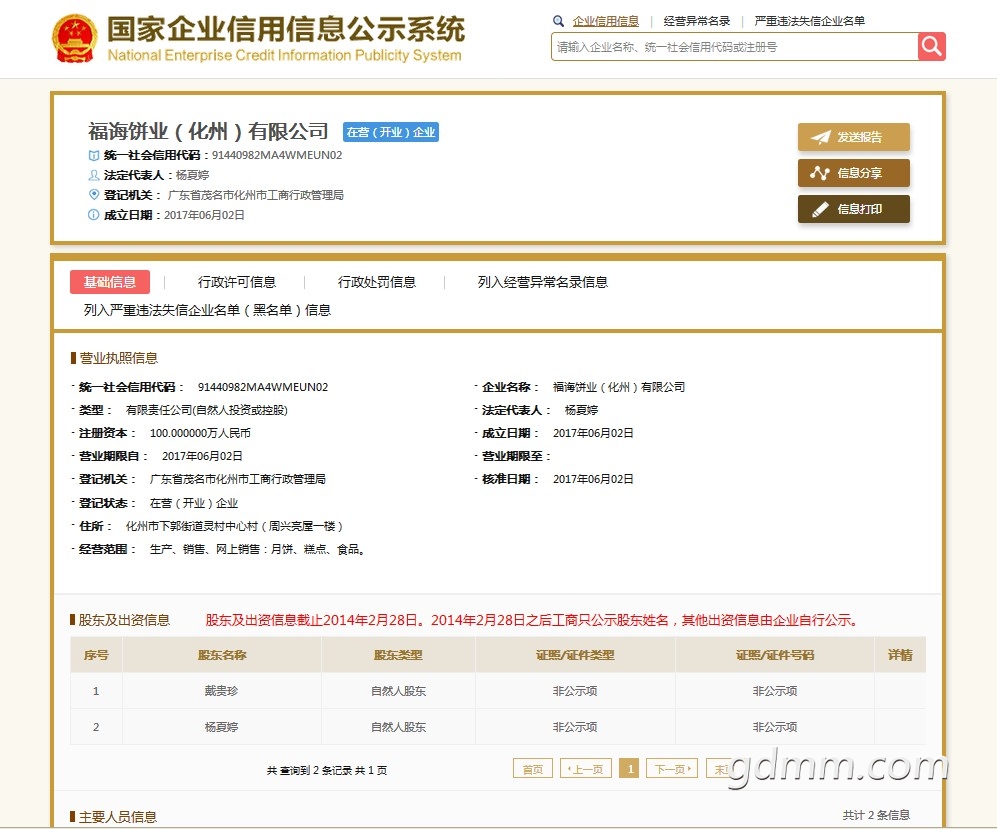Switch to the 行政处罚信息 tab
The width and height of the screenshot is (997, 829).
tap(376, 282)
